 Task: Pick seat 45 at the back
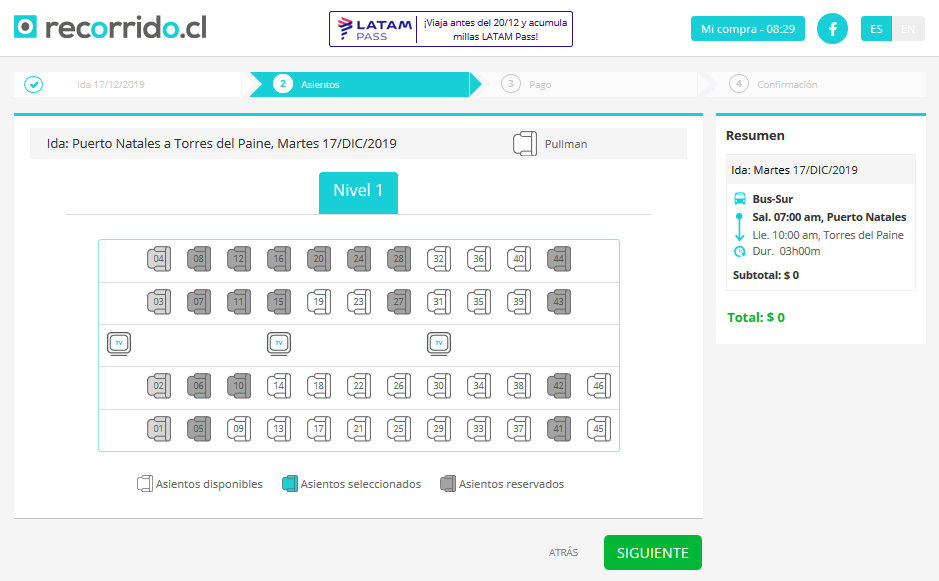pos(599,429)
